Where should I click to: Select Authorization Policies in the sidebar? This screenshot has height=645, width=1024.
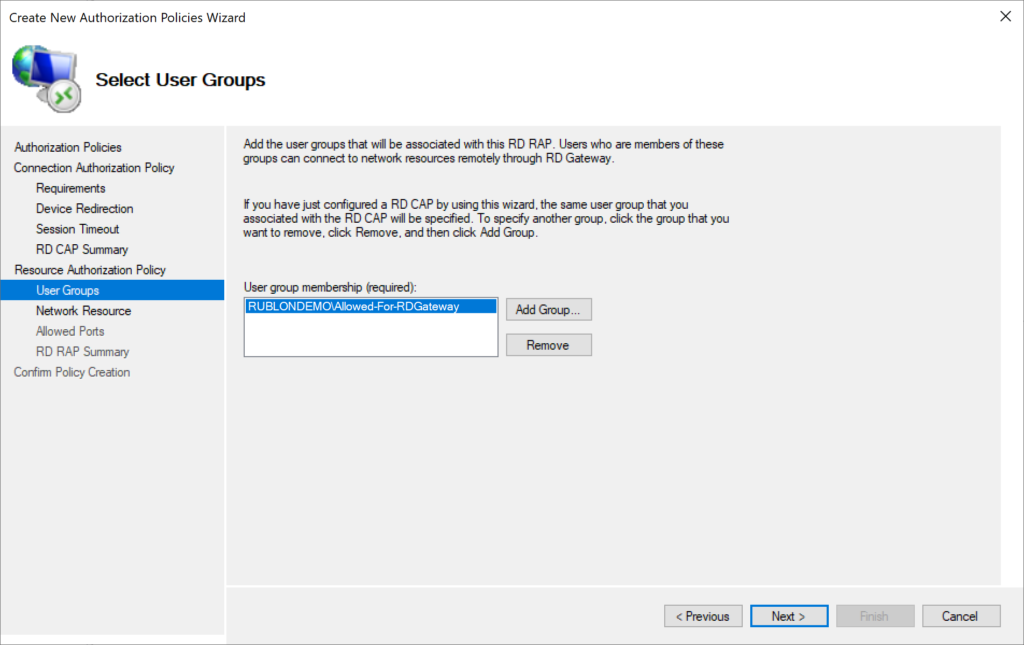[67, 147]
